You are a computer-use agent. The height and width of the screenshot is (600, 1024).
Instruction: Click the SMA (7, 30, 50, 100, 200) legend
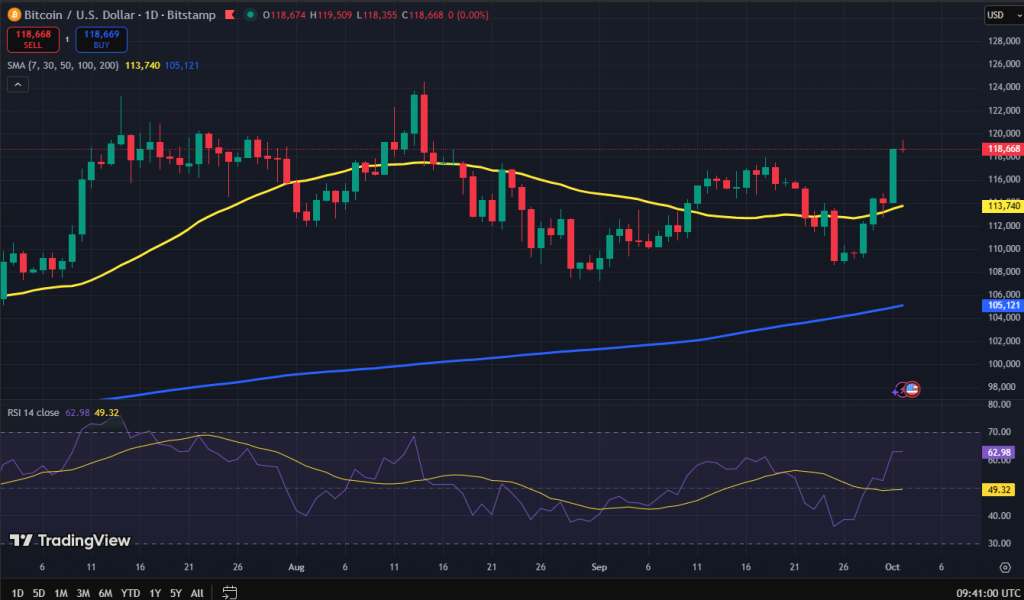click(63, 65)
